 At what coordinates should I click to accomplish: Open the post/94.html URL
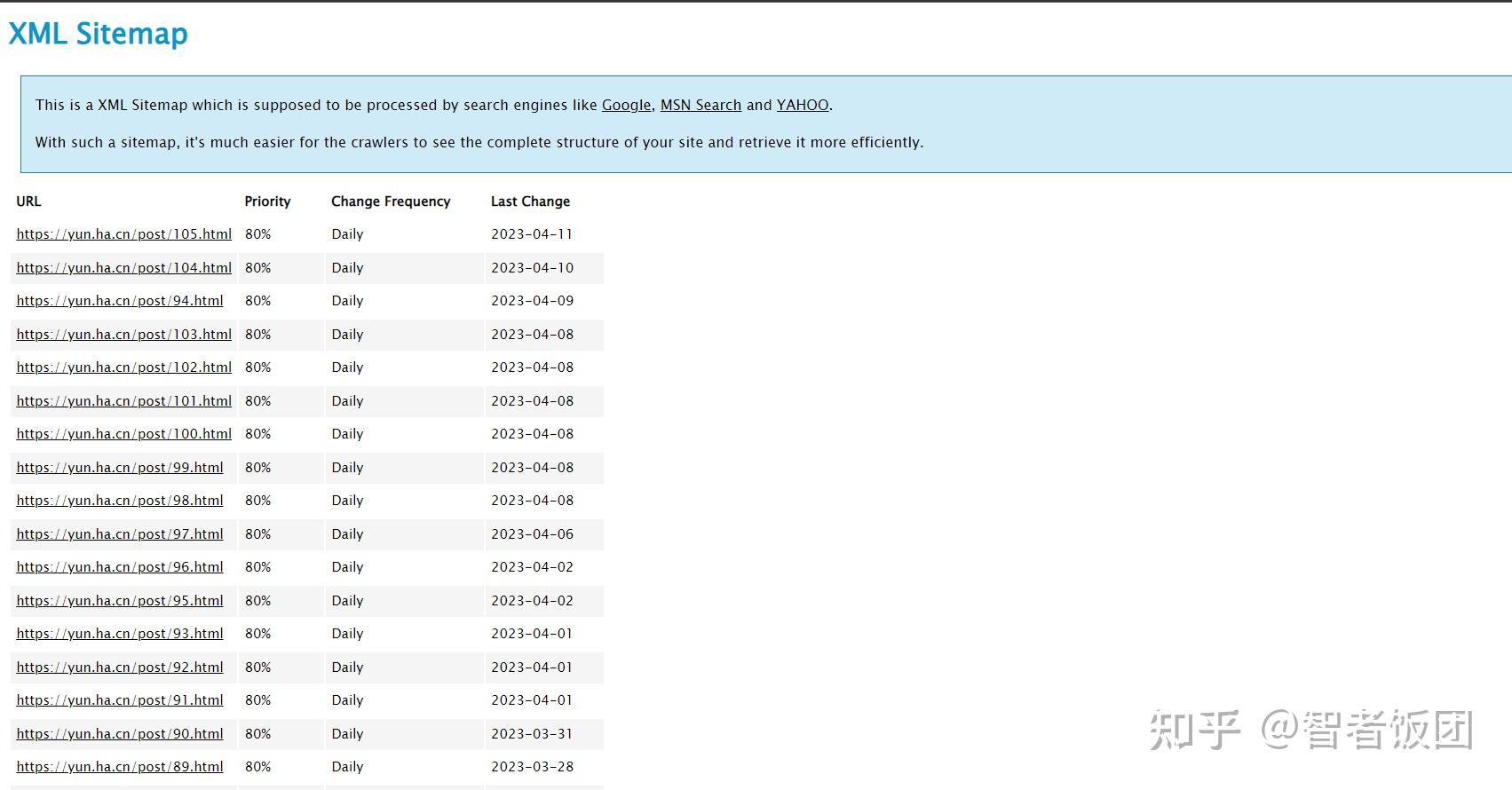(x=120, y=301)
